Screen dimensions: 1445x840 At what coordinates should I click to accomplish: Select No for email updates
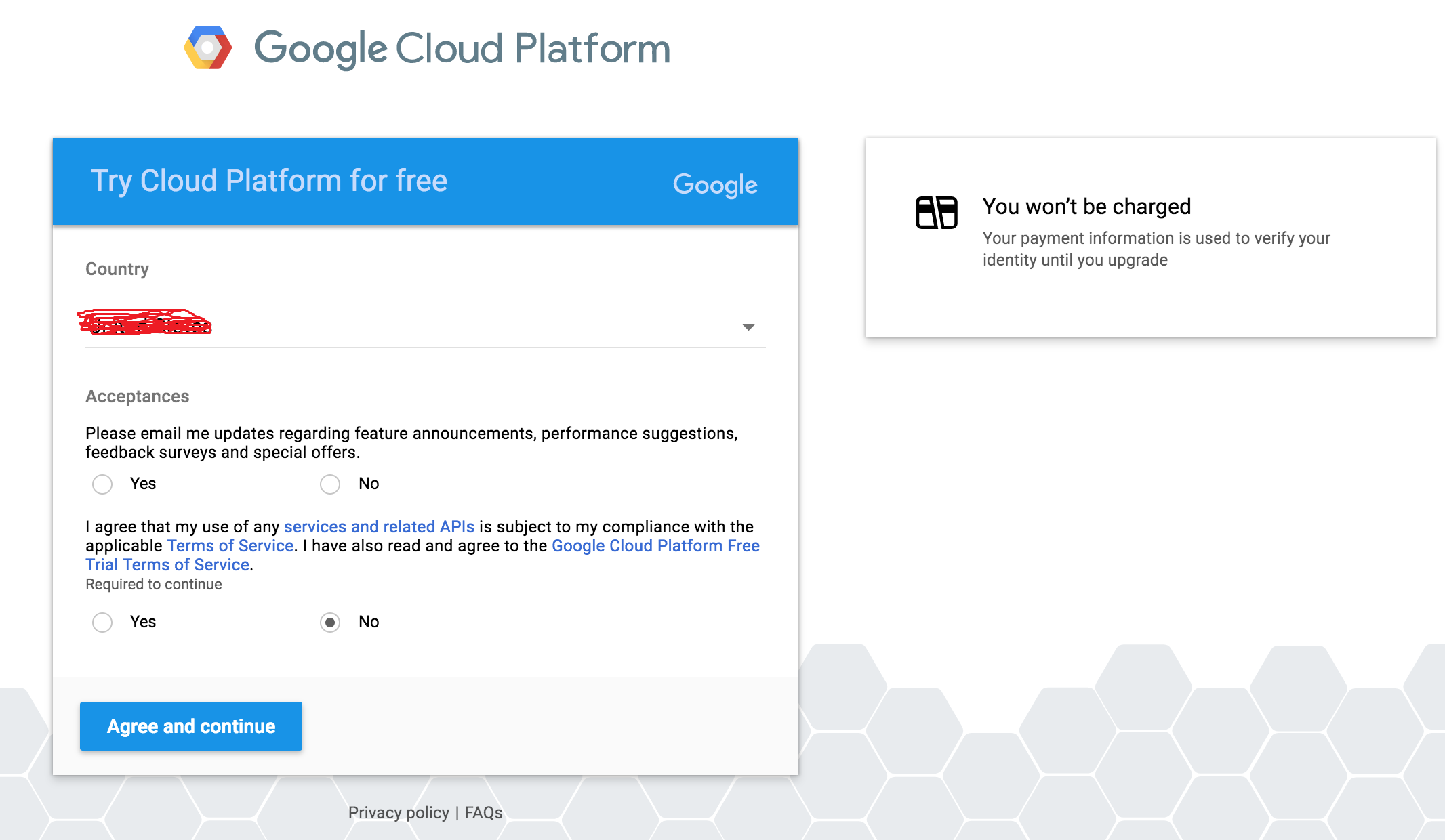(330, 484)
